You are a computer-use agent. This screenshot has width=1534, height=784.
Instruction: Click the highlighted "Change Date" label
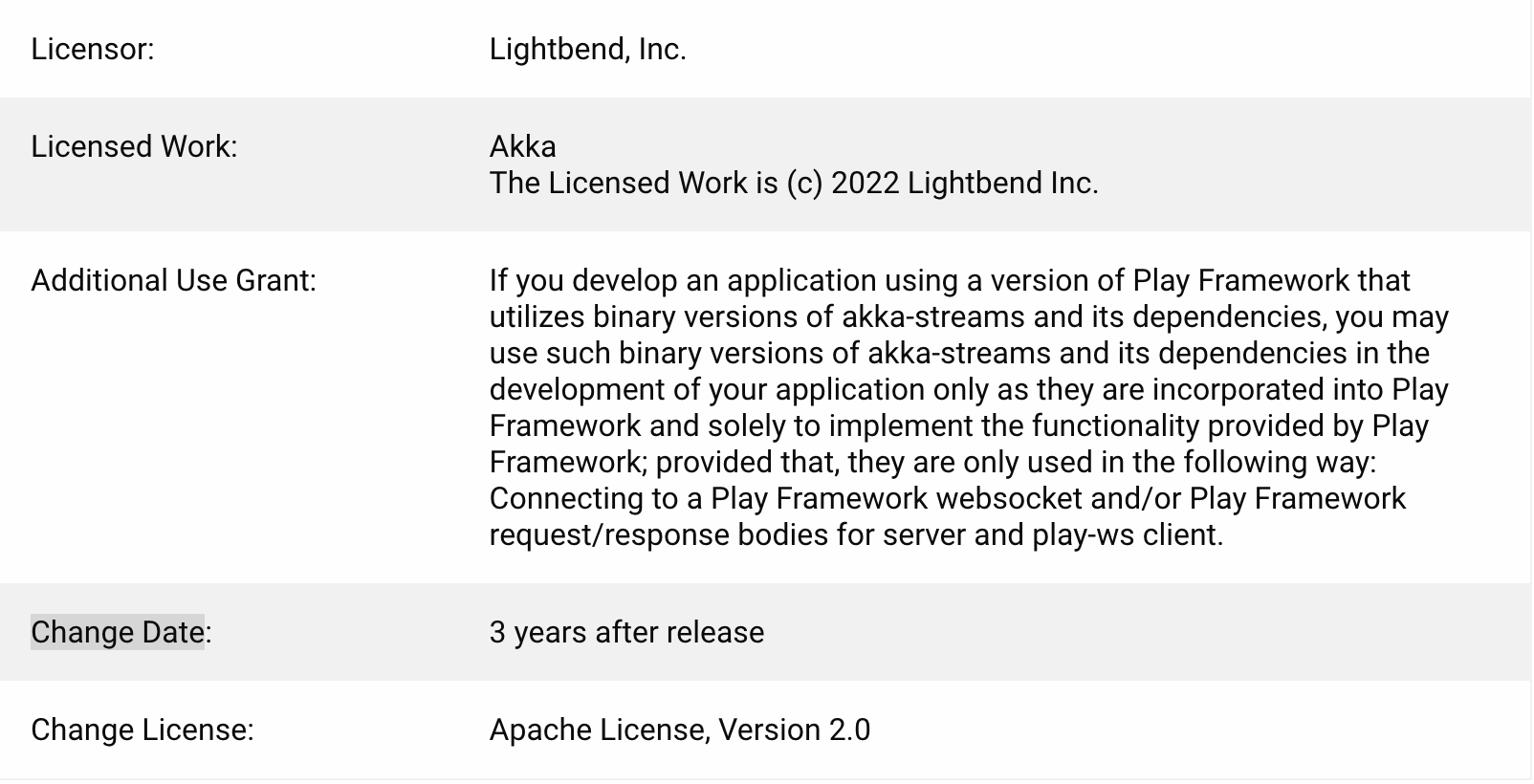point(118,633)
